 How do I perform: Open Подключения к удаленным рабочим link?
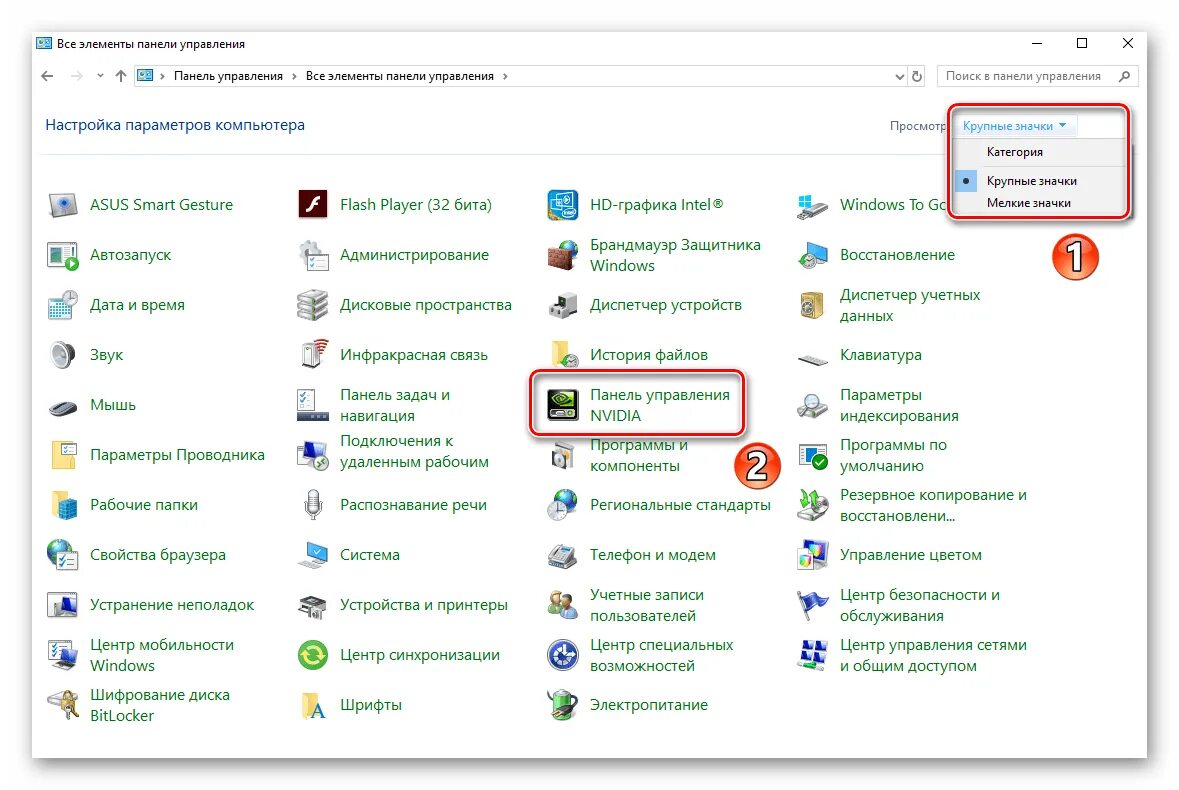(x=414, y=452)
